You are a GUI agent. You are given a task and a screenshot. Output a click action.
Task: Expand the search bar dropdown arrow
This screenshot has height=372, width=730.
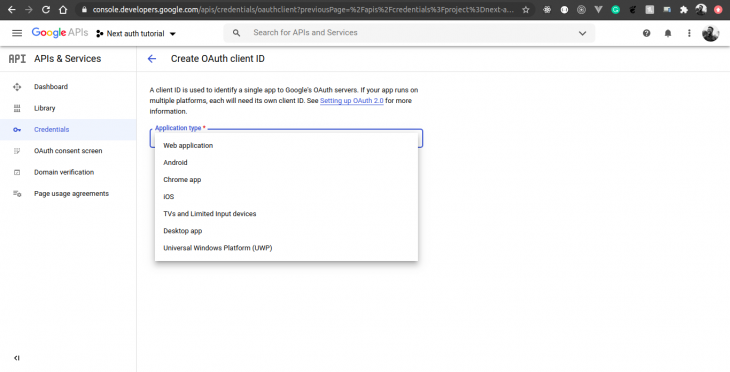(x=582, y=33)
